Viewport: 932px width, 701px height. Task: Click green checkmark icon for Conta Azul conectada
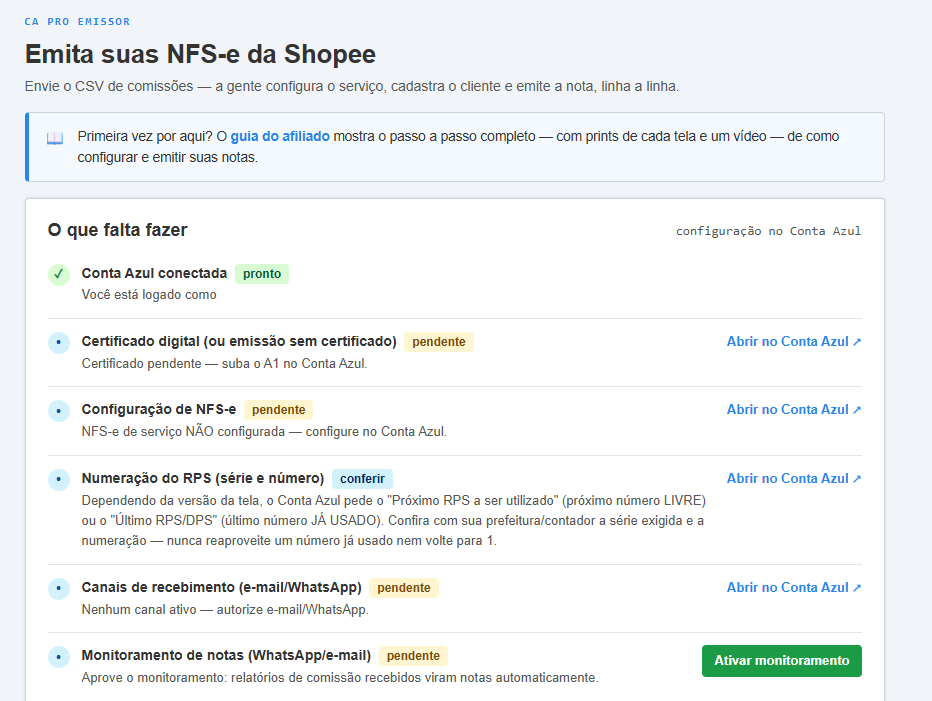tap(59, 274)
